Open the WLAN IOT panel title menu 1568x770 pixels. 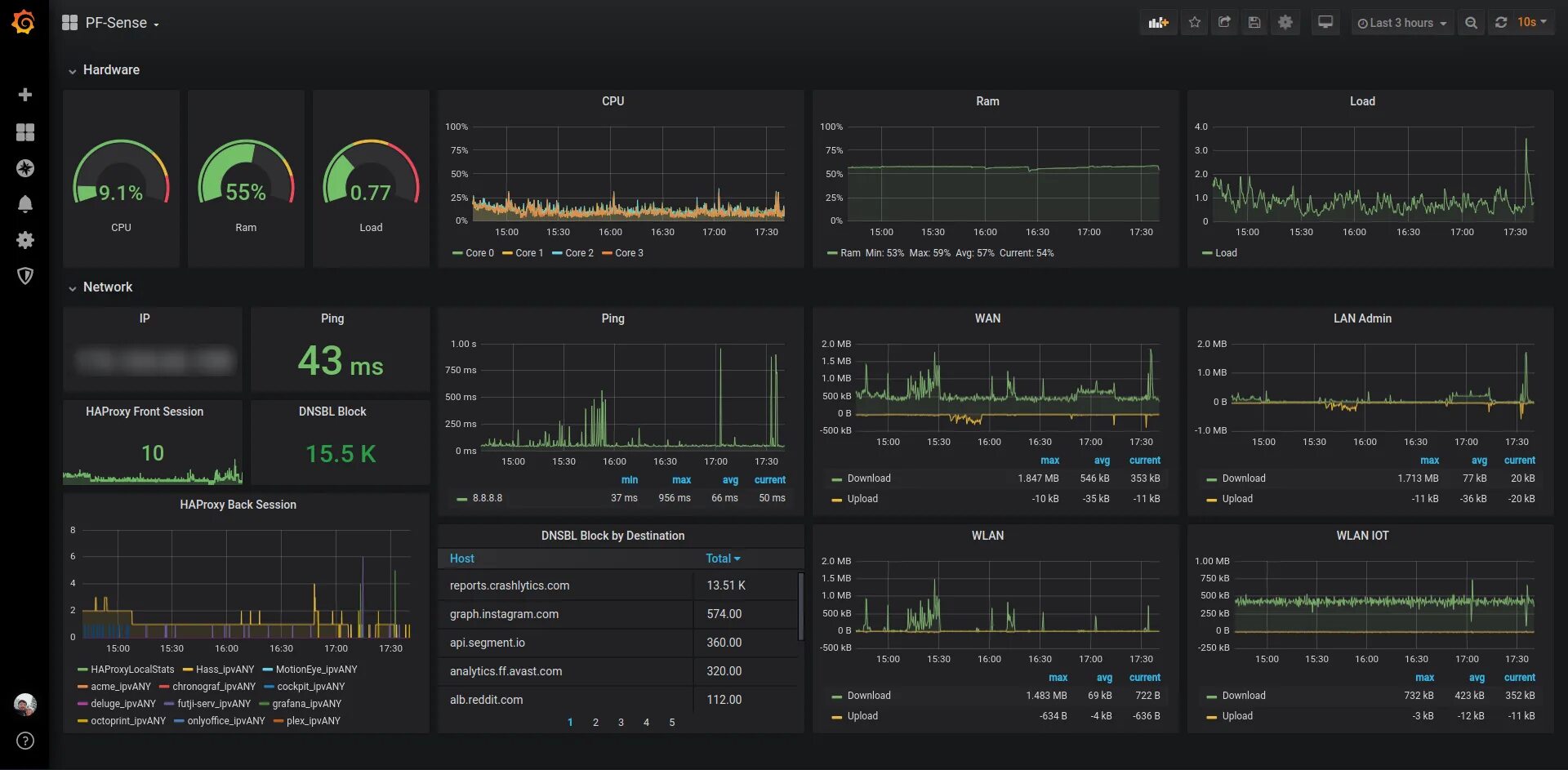tap(1362, 536)
